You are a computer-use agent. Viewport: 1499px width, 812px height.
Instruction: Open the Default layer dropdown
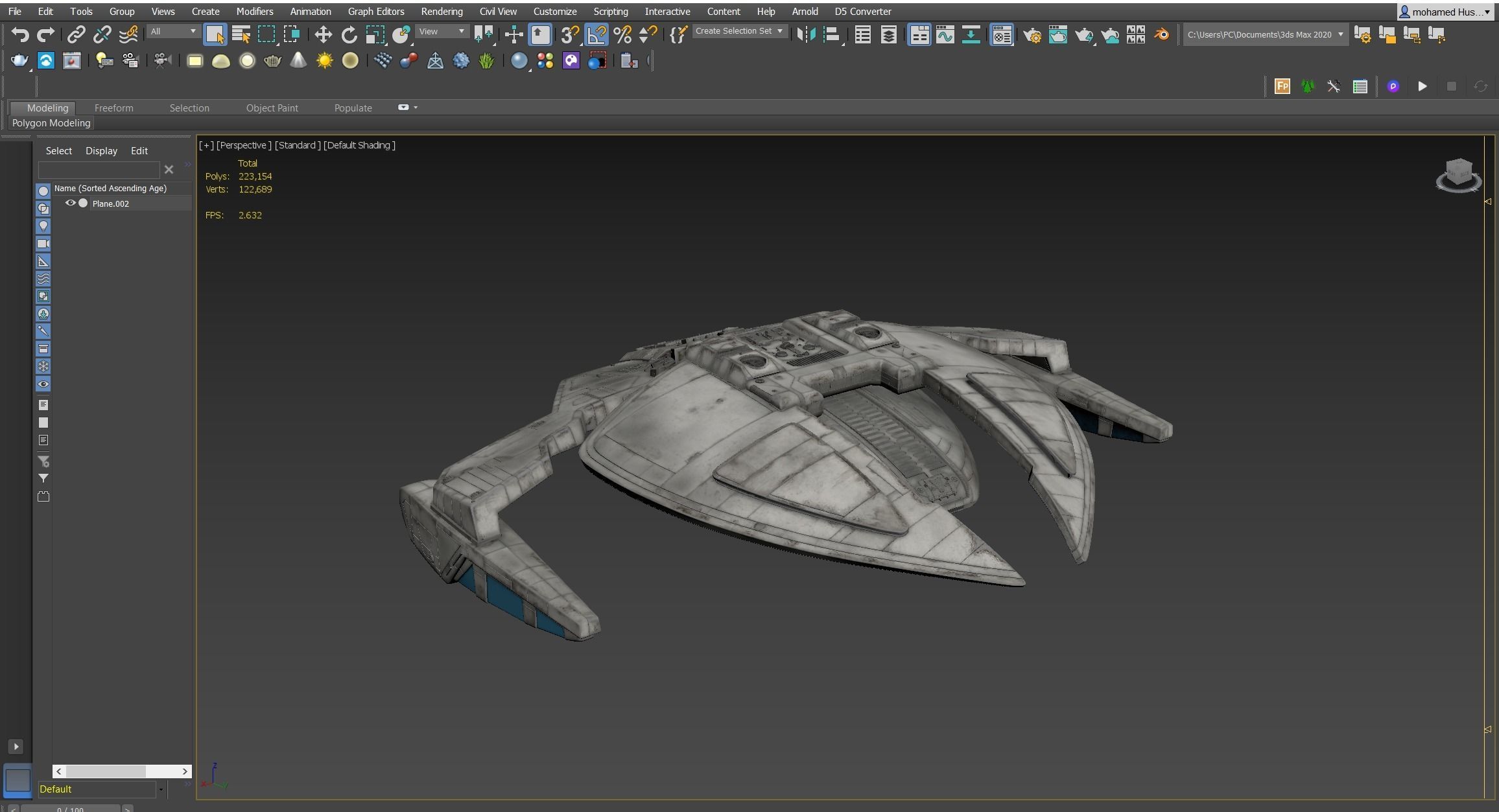(101, 789)
